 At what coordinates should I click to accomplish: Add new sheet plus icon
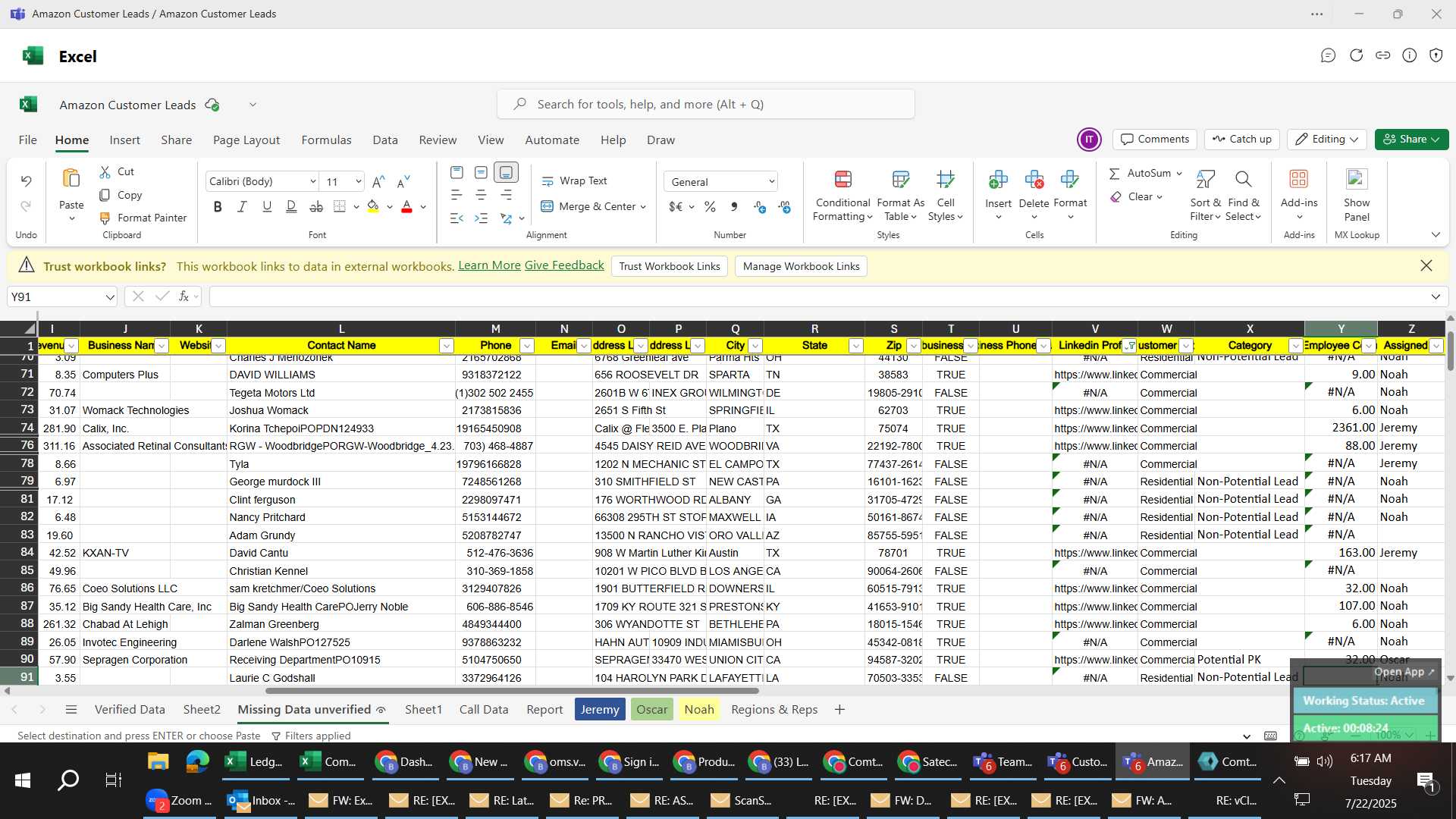pyautogui.click(x=839, y=710)
